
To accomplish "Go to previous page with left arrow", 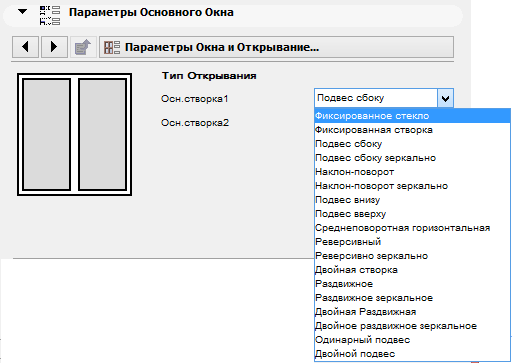I will pyautogui.click(x=25, y=47).
